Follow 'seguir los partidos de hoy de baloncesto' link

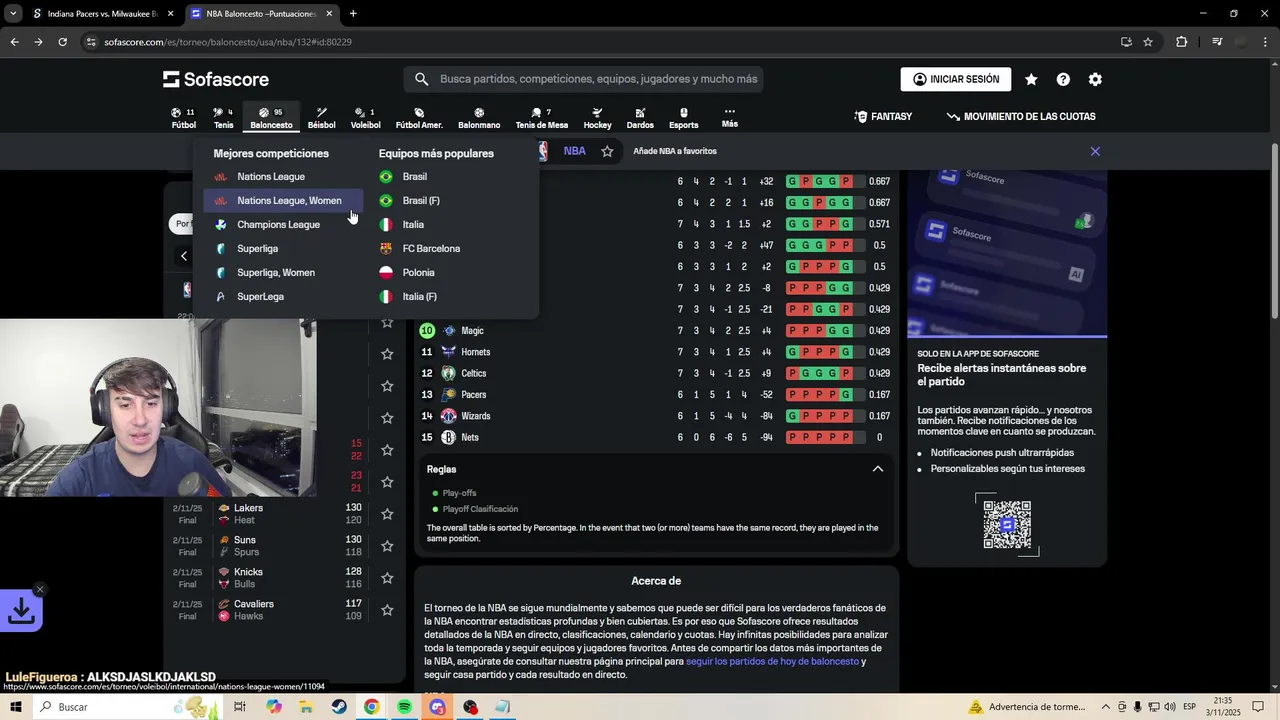pyautogui.click(x=772, y=661)
